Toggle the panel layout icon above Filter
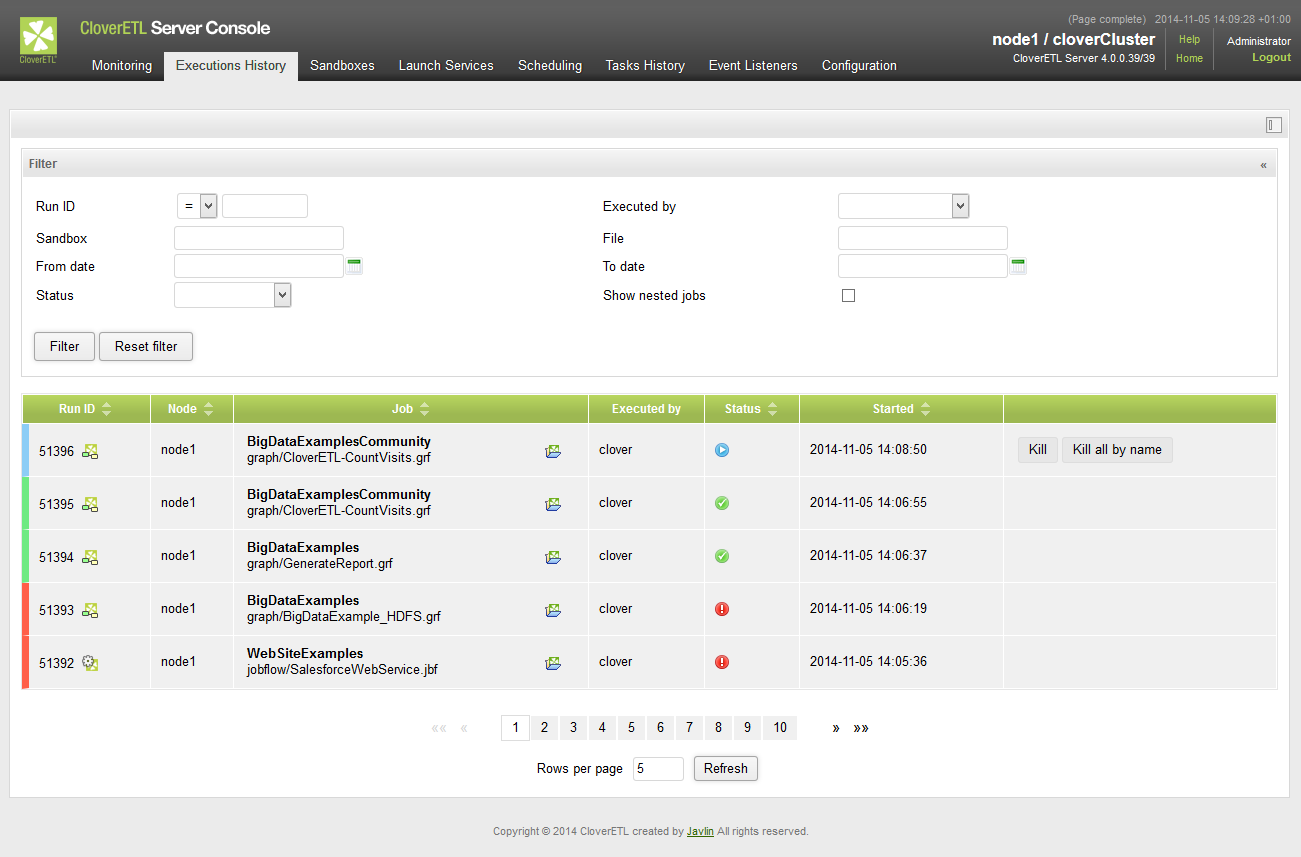 tap(1273, 124)
